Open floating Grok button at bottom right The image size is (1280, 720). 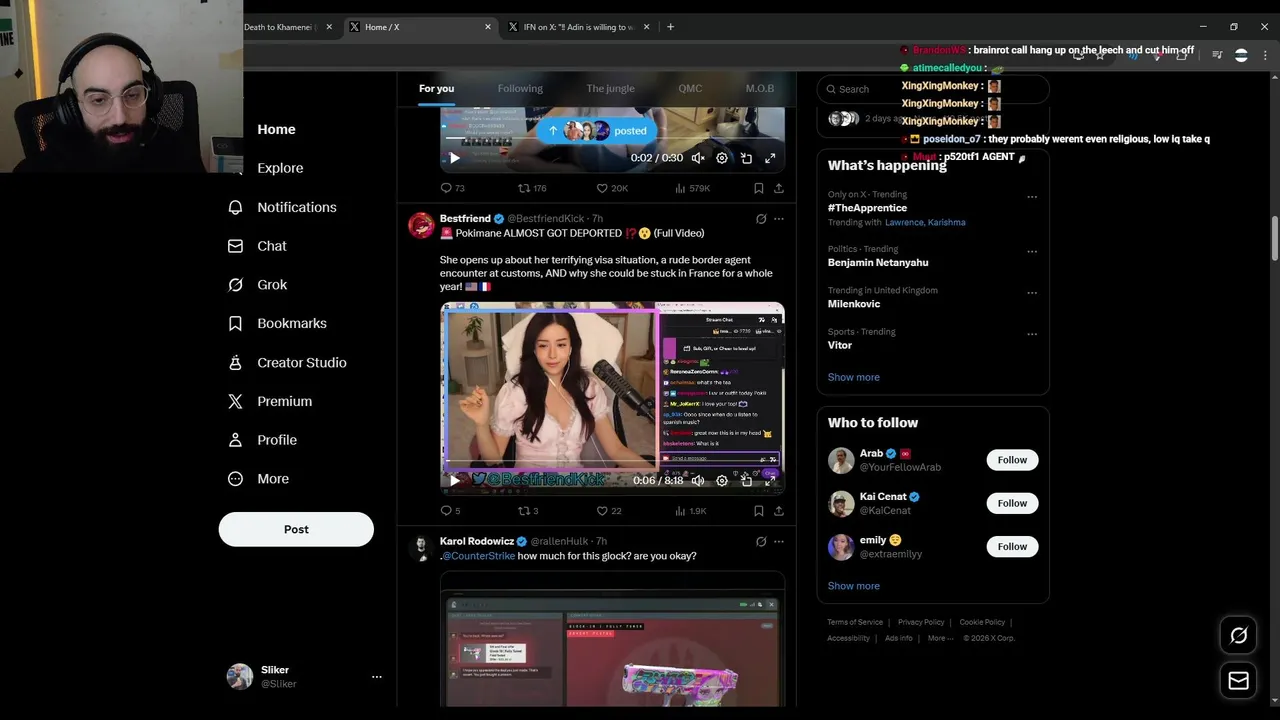[1238, 636]
